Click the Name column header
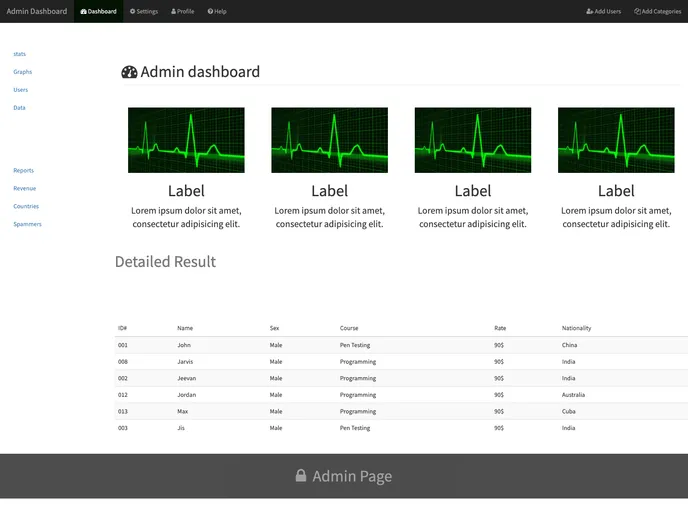The width and height of the screenshot is (688, 512). pos(185,328)
